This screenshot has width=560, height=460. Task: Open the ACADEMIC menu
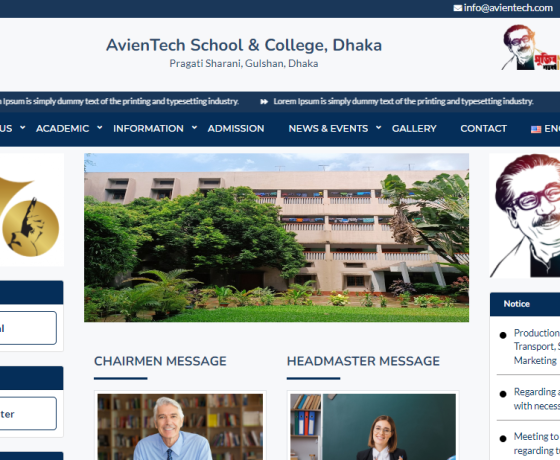[x=62, y=129]
